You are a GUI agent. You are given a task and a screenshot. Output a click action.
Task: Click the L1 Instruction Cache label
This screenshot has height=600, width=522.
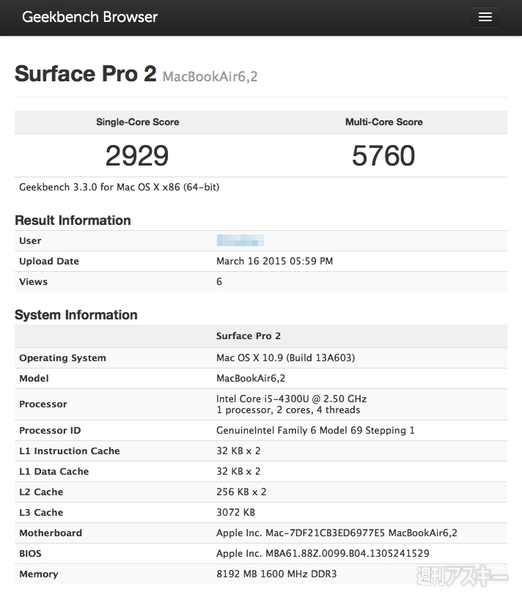pyautogui.click(x=70, y=451)
